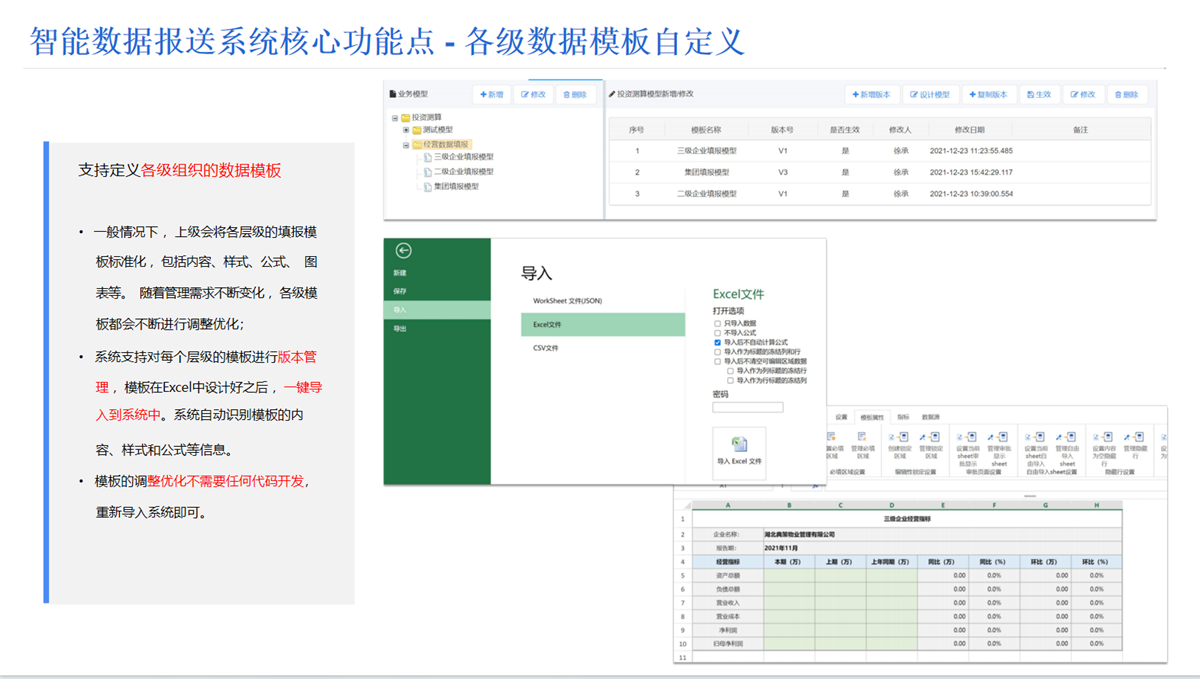Click the 生效 button

pos(1038,94)
